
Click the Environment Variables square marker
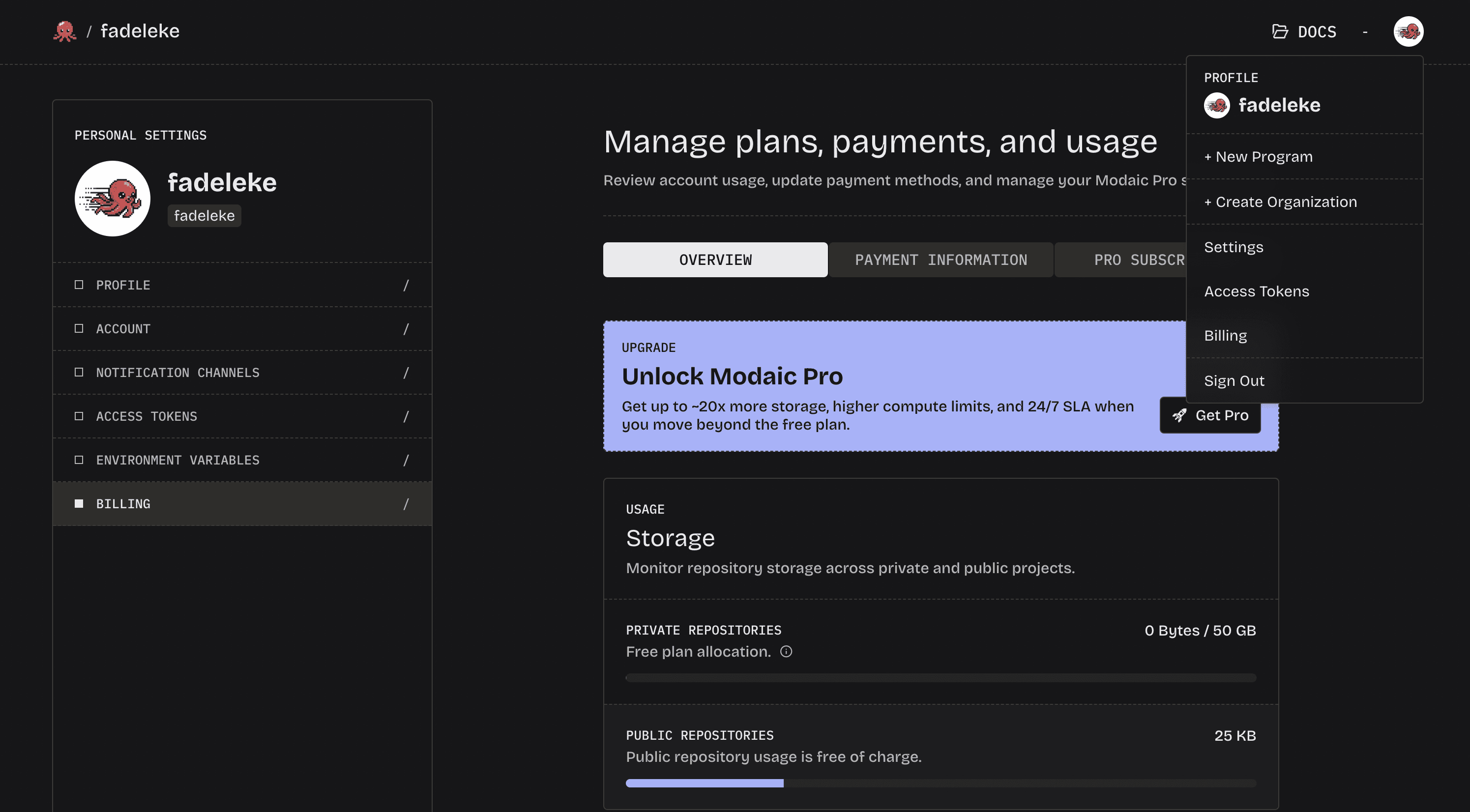(x=79, y=460)
